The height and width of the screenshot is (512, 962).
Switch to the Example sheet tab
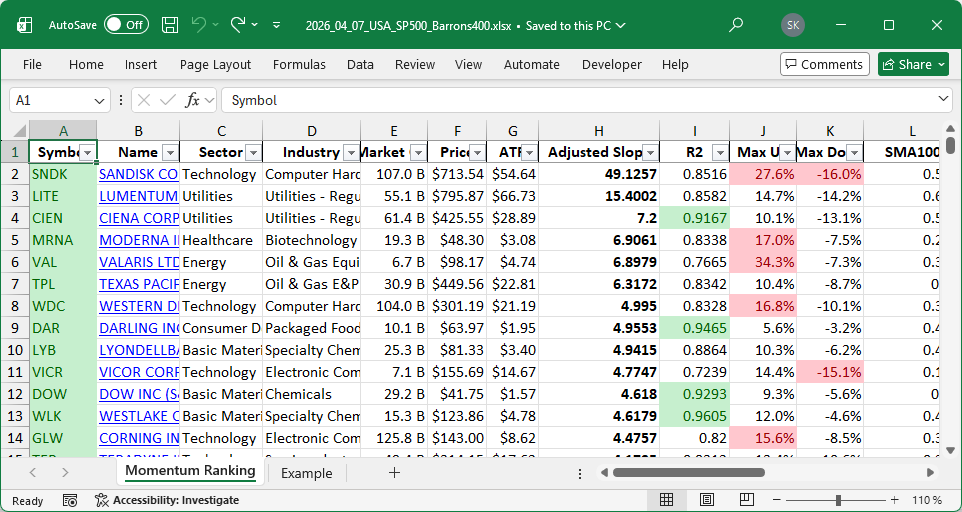(306, 473)
